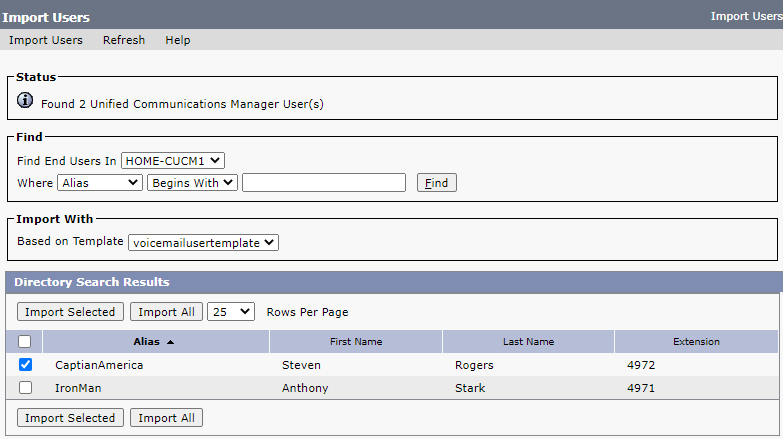Uncheck the CaptianAmerica row checkbox
783x439 pixels.
[26, 365]
